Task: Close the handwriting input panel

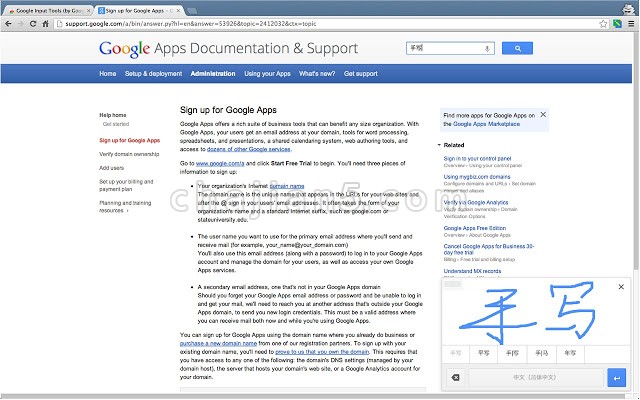Action: point(621,287)
